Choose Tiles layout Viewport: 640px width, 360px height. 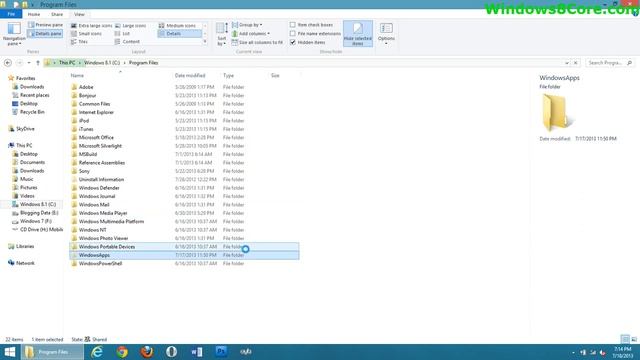pyautogui.click(x=80, y=42)
